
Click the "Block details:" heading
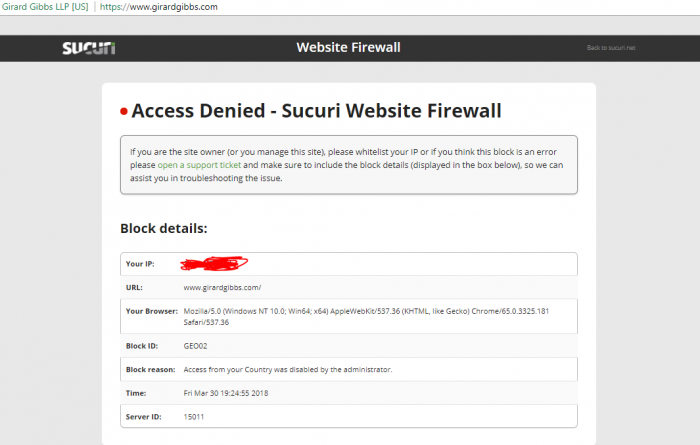pos(163,228)
